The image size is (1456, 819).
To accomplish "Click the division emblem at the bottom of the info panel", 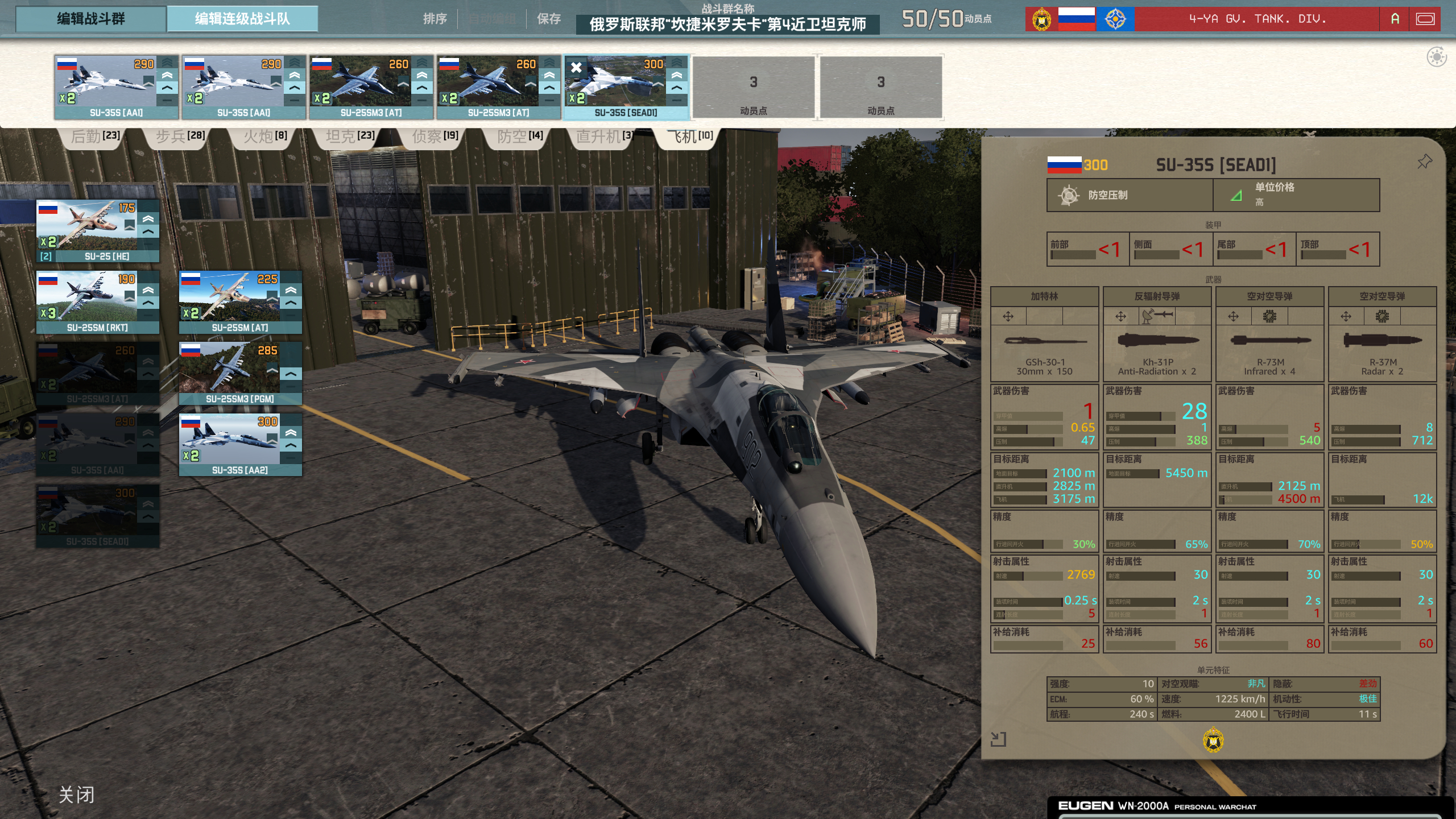I will (x=1213, y=740).
